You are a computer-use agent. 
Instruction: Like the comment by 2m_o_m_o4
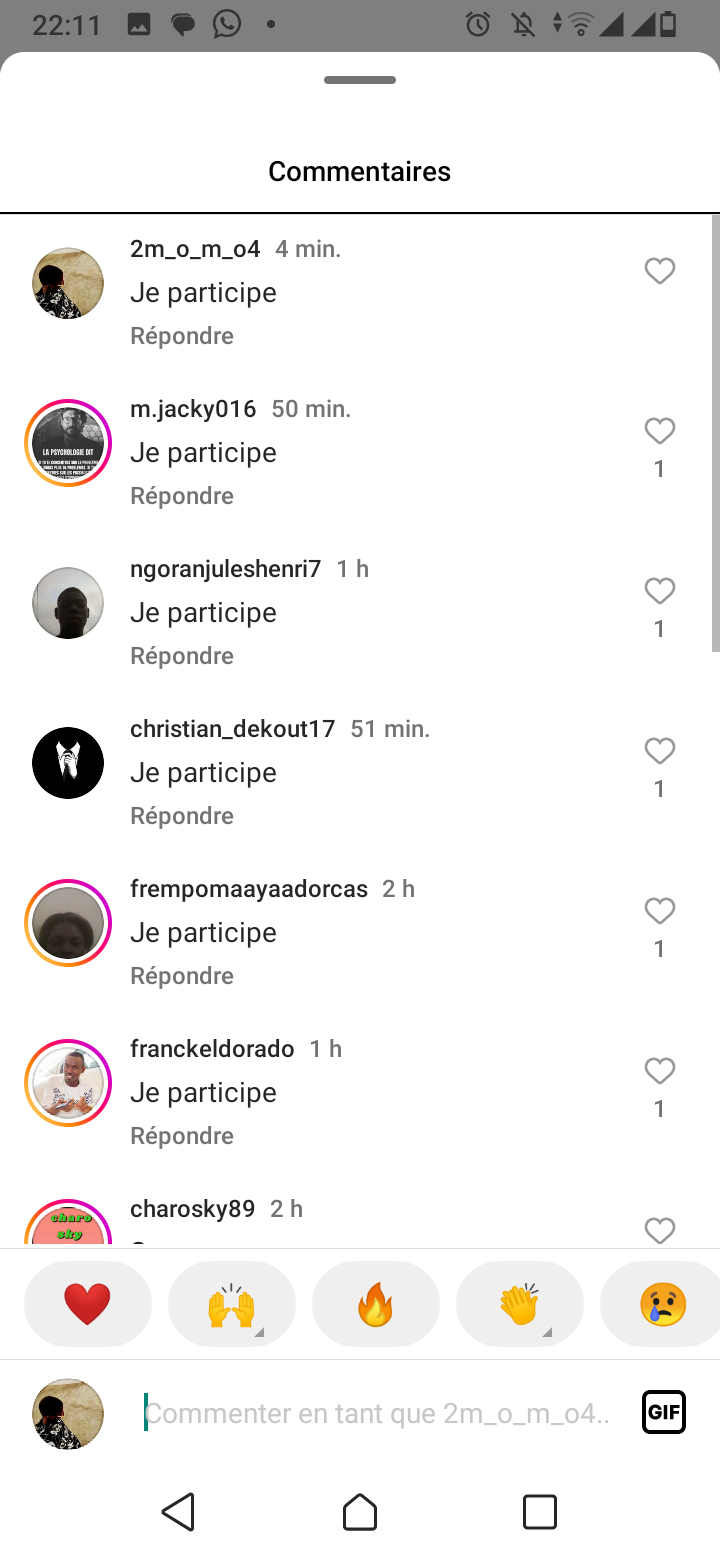(659, 271)
